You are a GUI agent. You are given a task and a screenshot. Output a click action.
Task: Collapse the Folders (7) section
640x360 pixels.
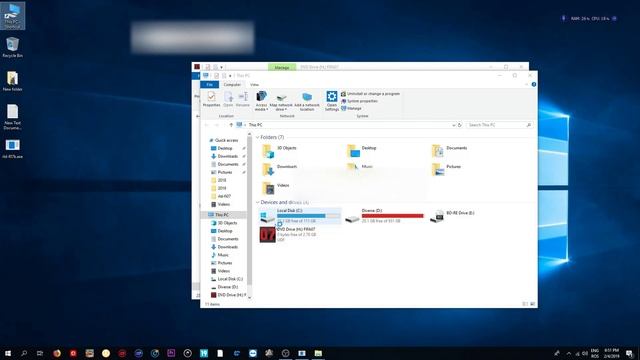258,137
